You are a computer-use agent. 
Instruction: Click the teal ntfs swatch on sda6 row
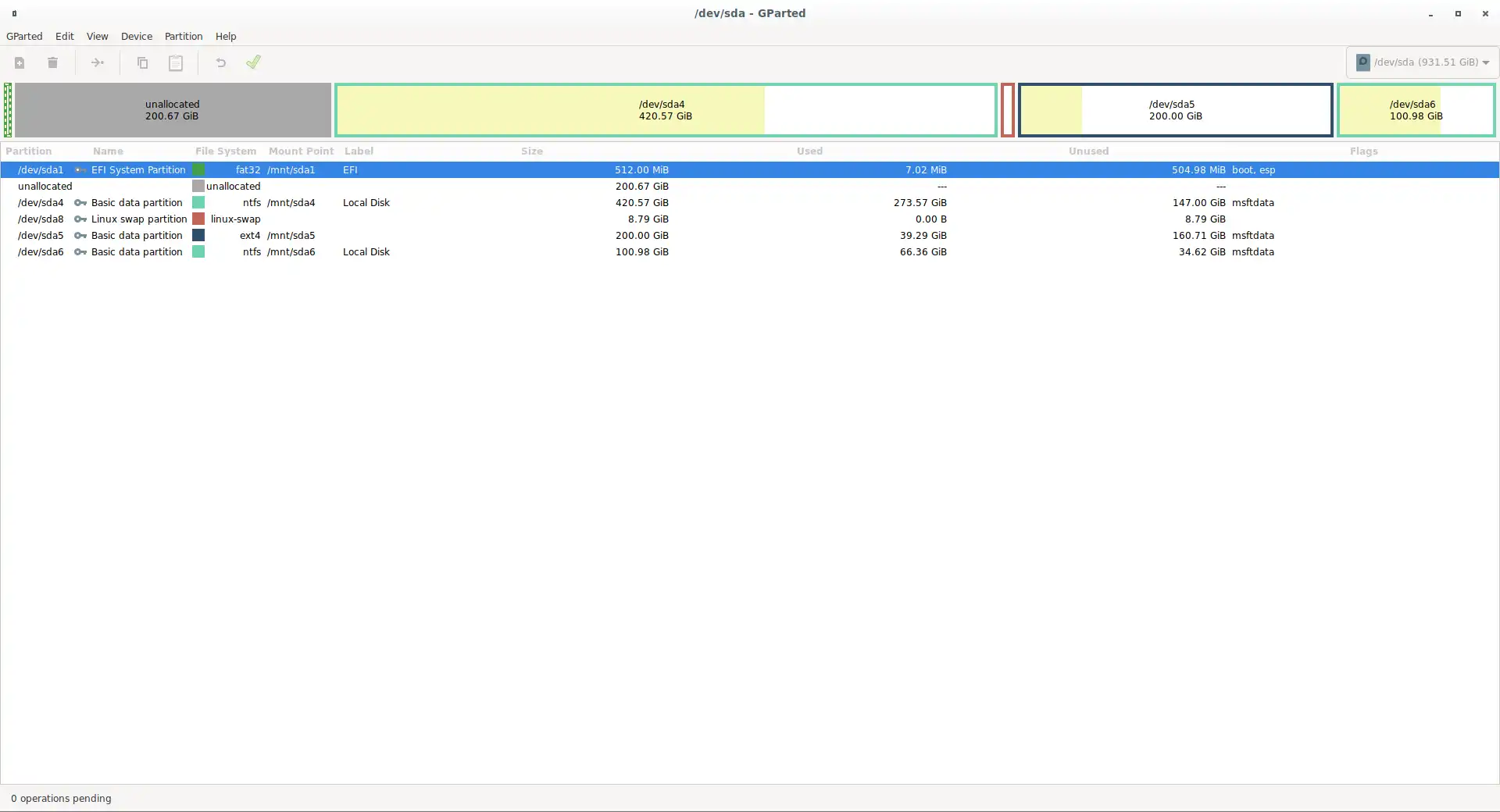tap(198, 251)
